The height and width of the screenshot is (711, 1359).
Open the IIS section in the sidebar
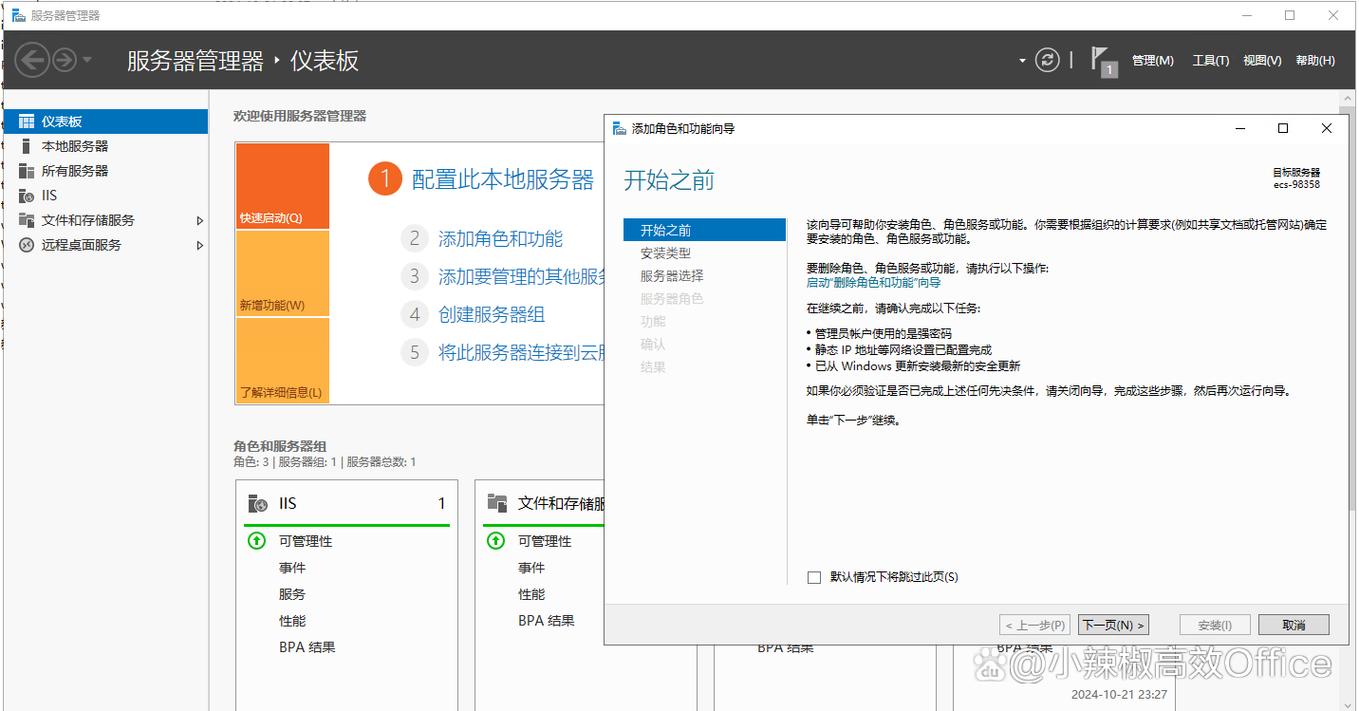49,195
